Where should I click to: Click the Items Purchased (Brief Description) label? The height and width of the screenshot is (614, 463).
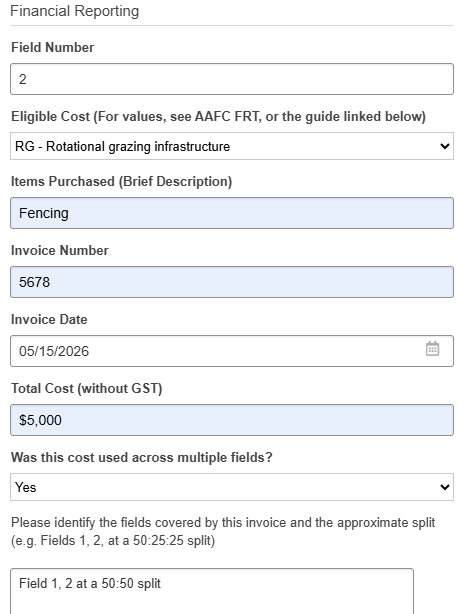pyautogui.click(x=121, y=182)
